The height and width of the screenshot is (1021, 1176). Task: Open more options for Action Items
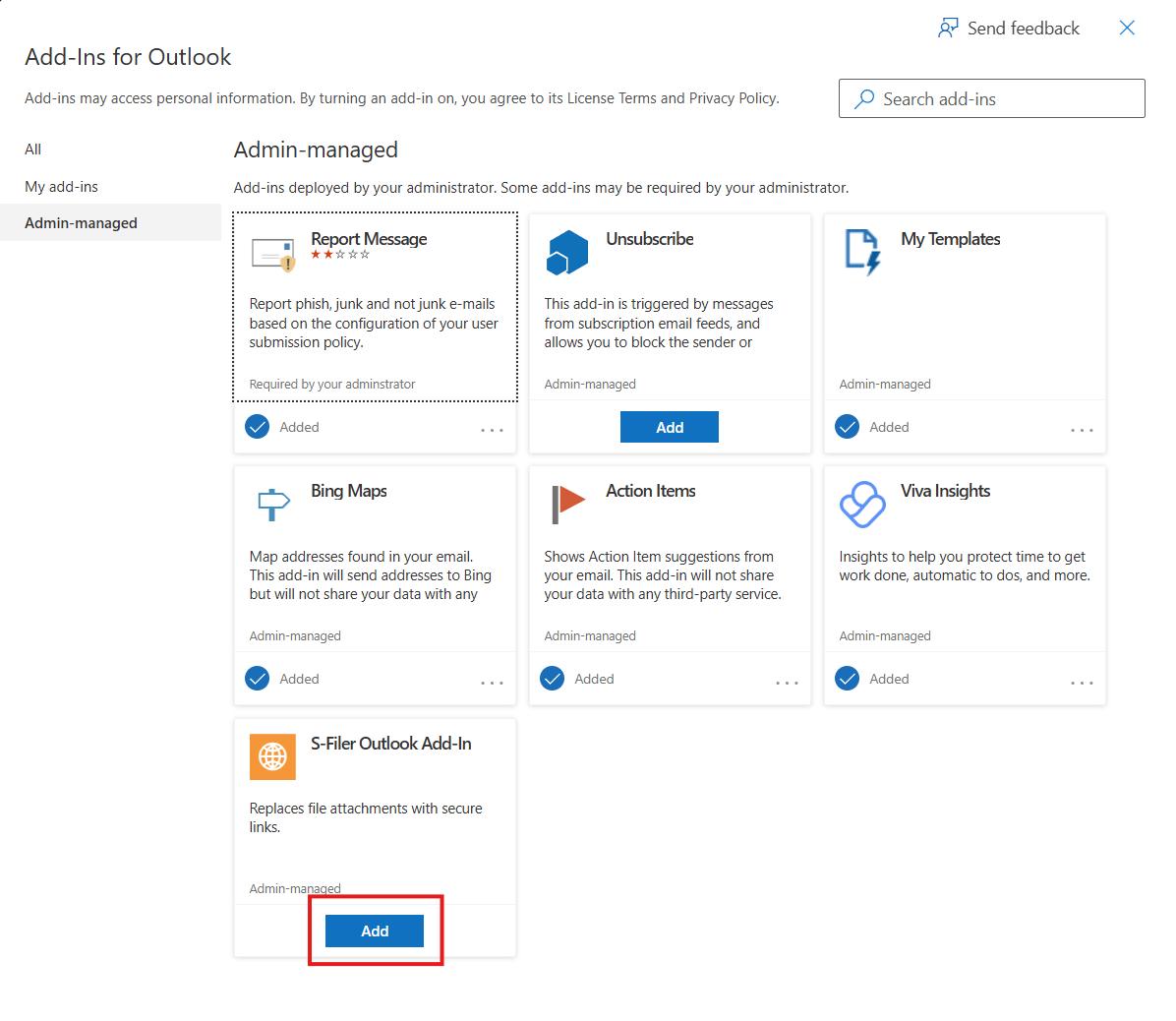tap(788, 683)
